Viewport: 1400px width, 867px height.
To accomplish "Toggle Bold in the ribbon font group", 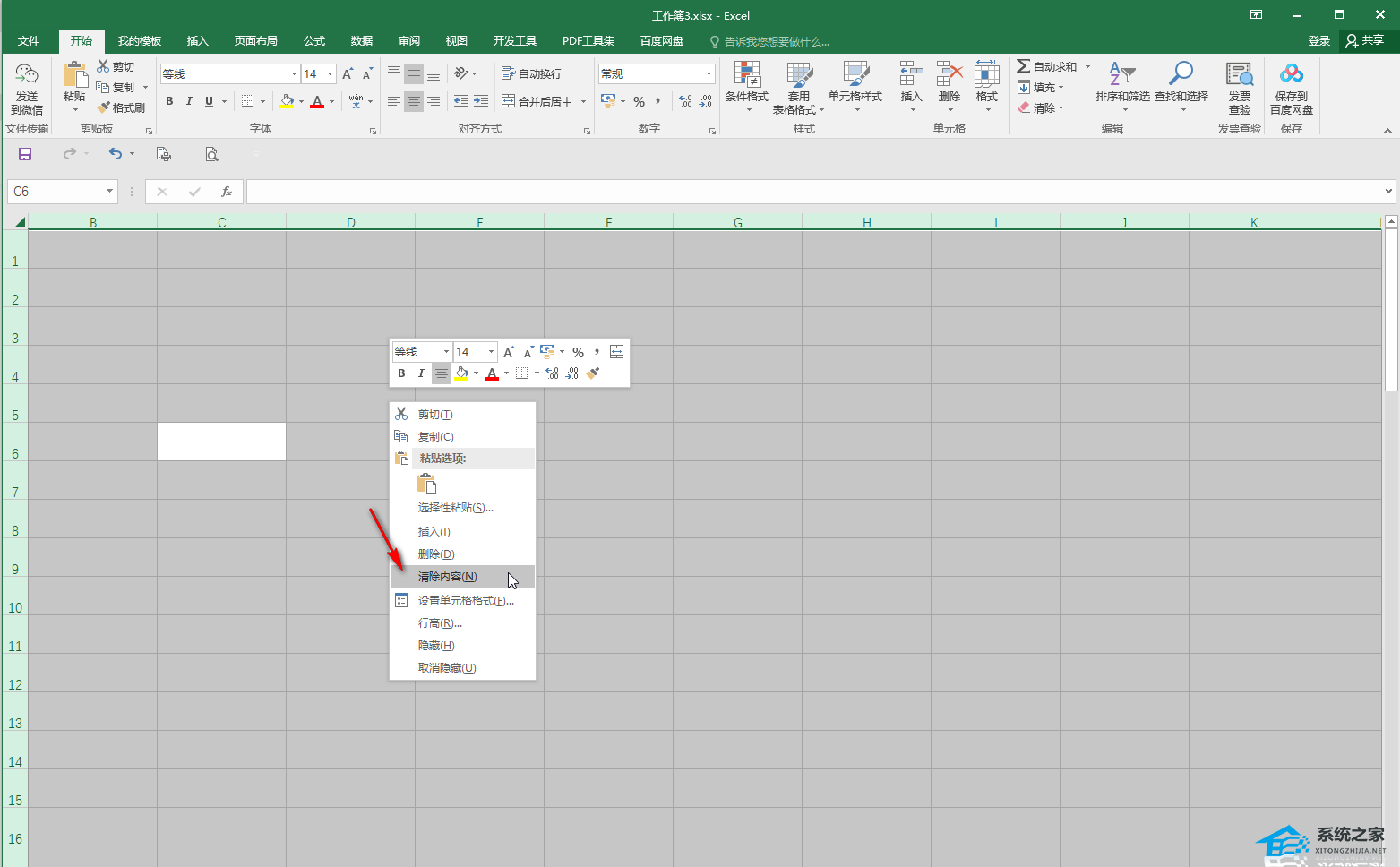I will 169,101.
